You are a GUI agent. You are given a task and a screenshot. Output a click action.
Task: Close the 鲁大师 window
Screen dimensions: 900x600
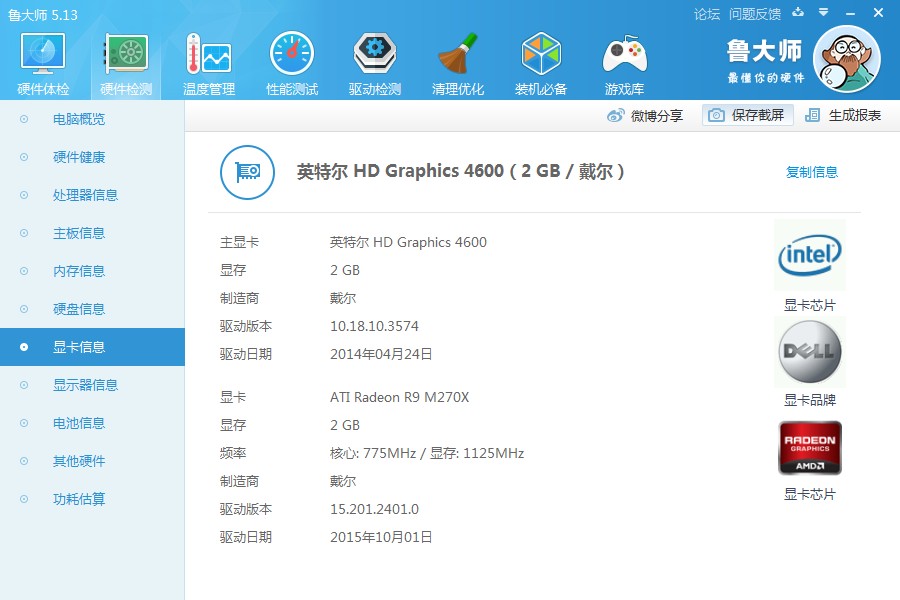point(878,13)
